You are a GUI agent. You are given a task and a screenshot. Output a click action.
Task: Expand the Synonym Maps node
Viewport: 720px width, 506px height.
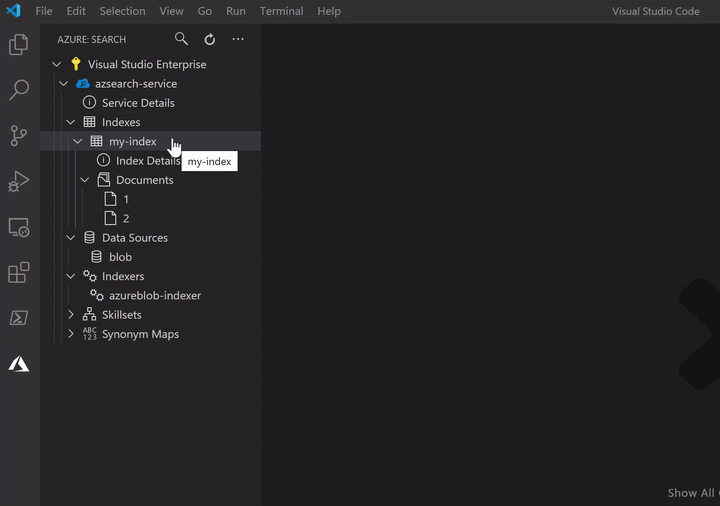(71, 334)
